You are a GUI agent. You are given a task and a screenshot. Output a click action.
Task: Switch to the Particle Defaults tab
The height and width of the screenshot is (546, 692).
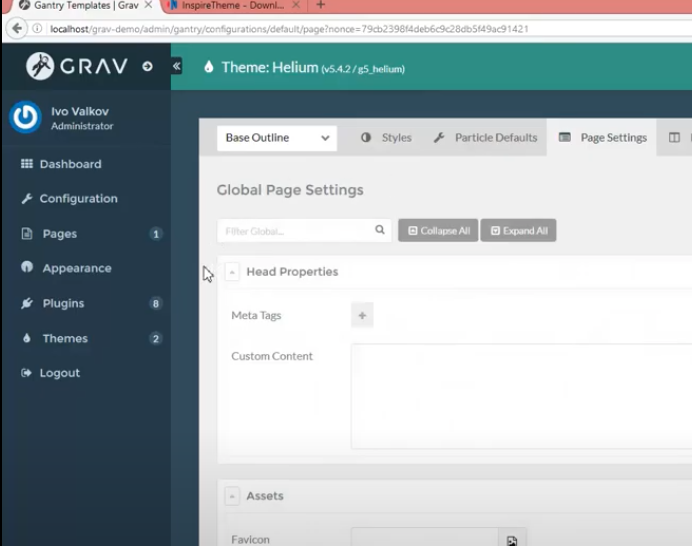[x=485, y=138]
